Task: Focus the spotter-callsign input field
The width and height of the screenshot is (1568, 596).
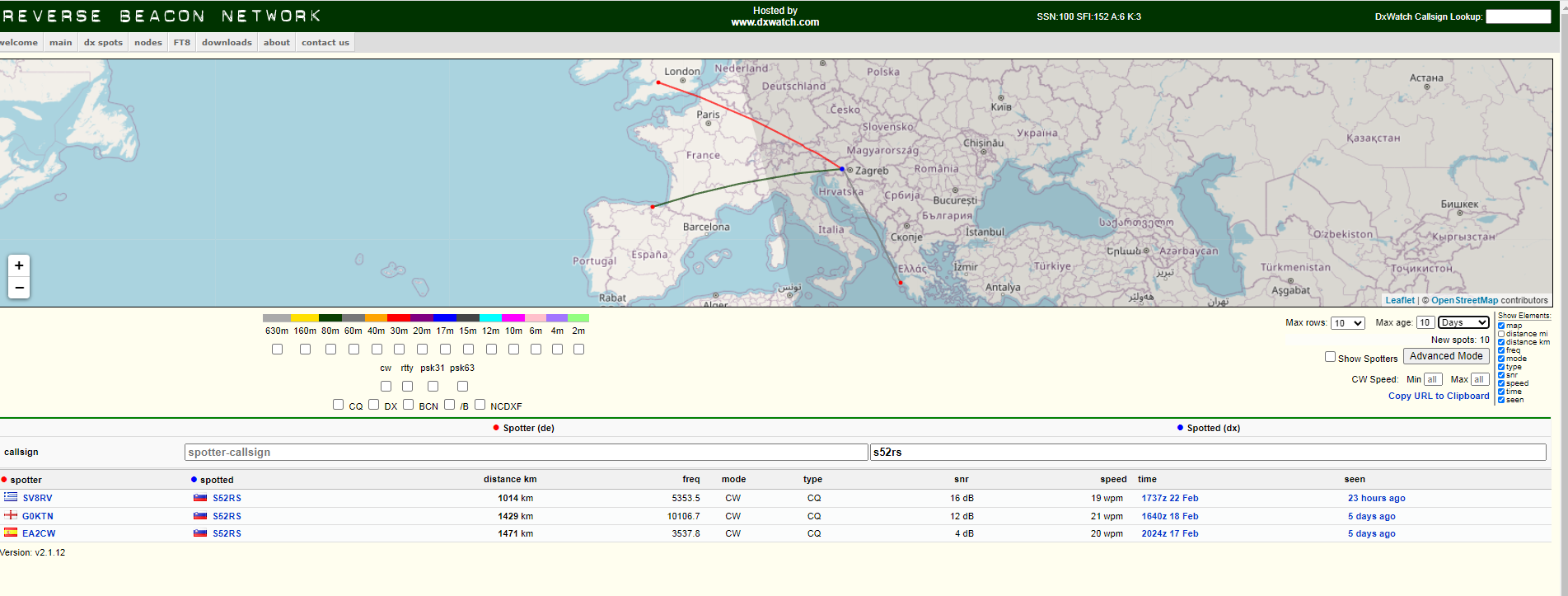Action: [526, 452]
